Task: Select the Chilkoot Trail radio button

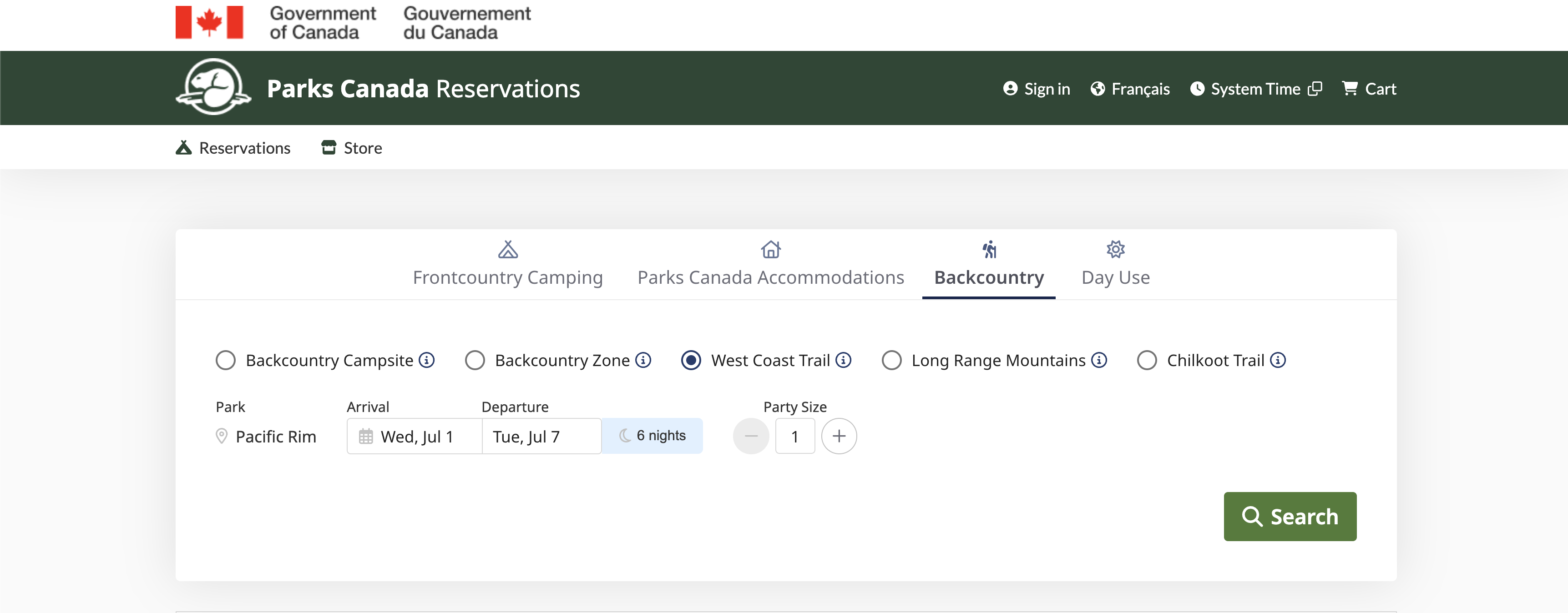Action: [x=1147, y=360]
